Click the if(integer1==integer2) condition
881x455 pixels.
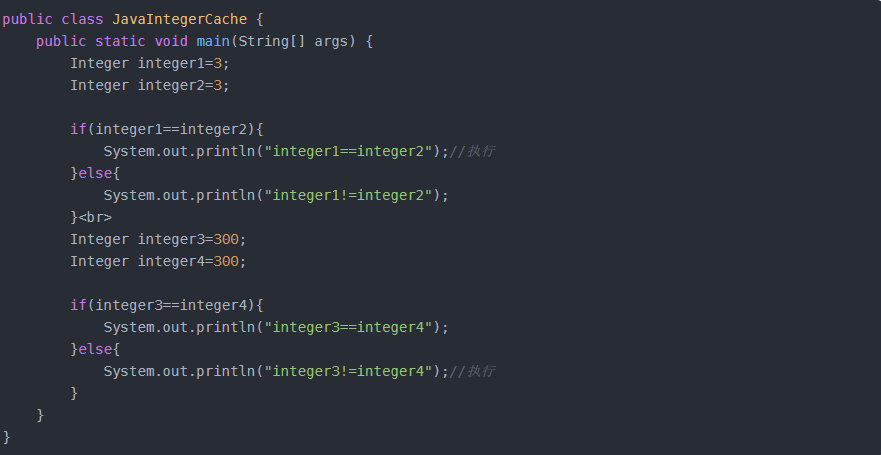point(167,129)
